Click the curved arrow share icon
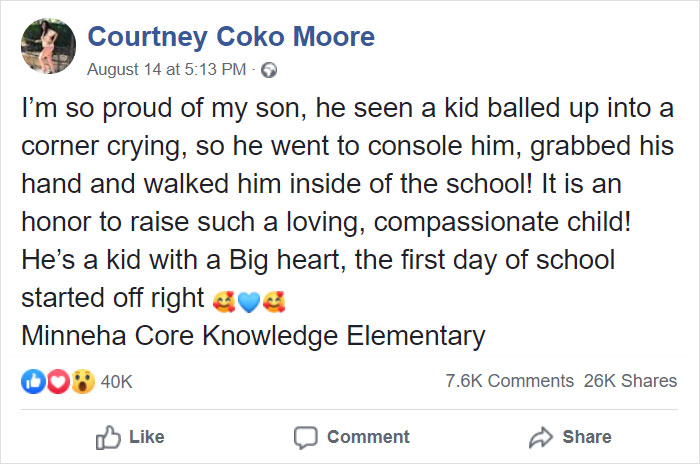 (542, 437)
